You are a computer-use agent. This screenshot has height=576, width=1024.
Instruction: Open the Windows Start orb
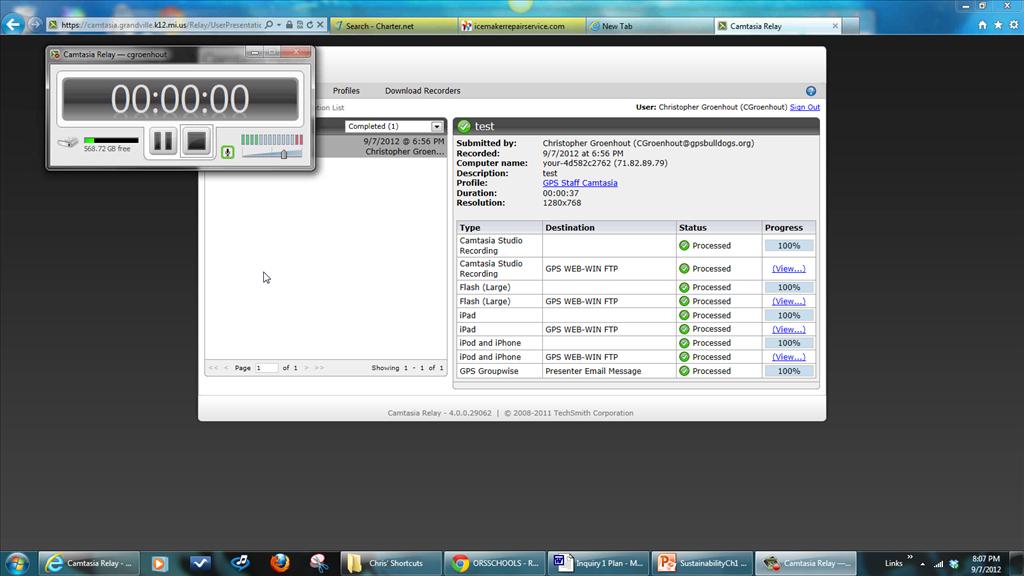pos(18,563)
